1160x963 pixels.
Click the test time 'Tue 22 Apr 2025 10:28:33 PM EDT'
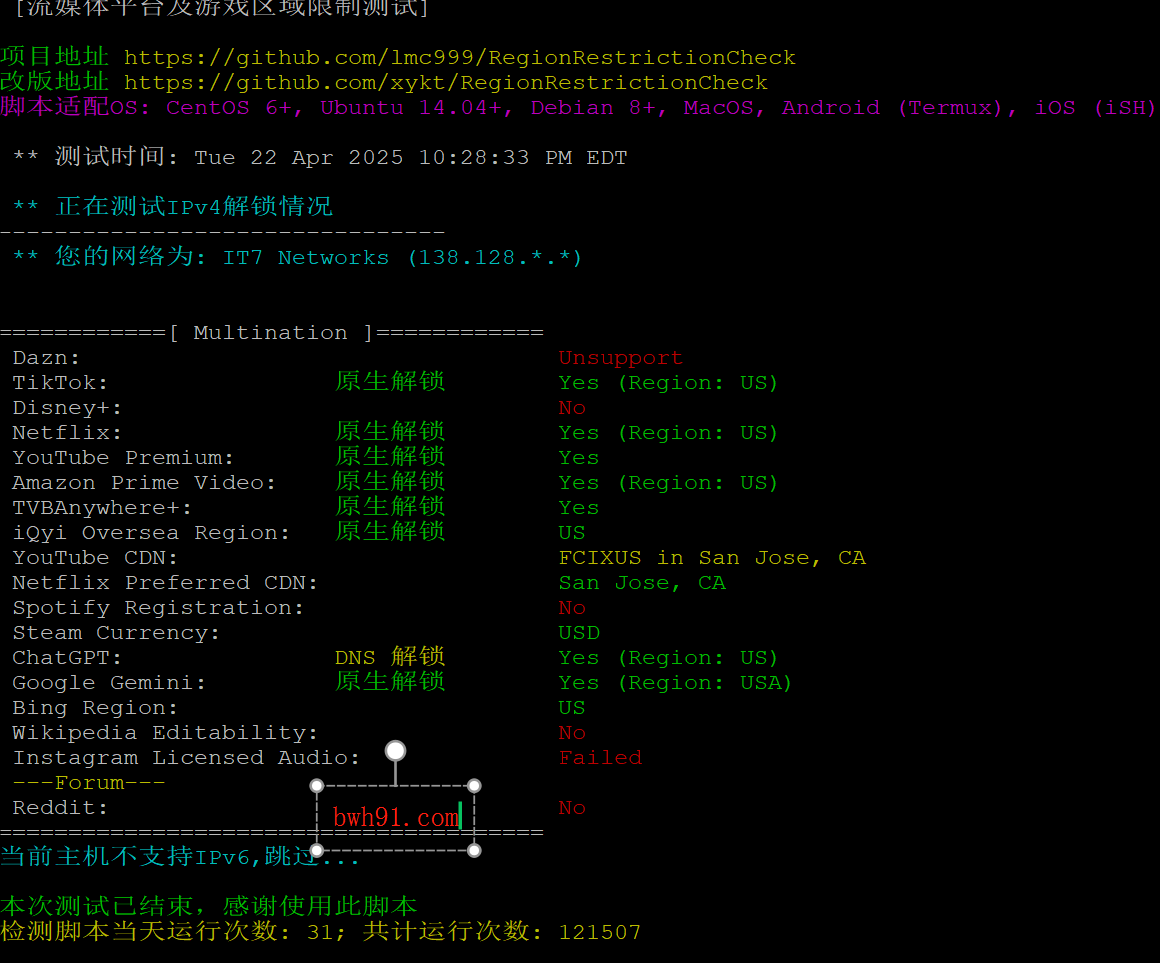click(x=411, y=158)
